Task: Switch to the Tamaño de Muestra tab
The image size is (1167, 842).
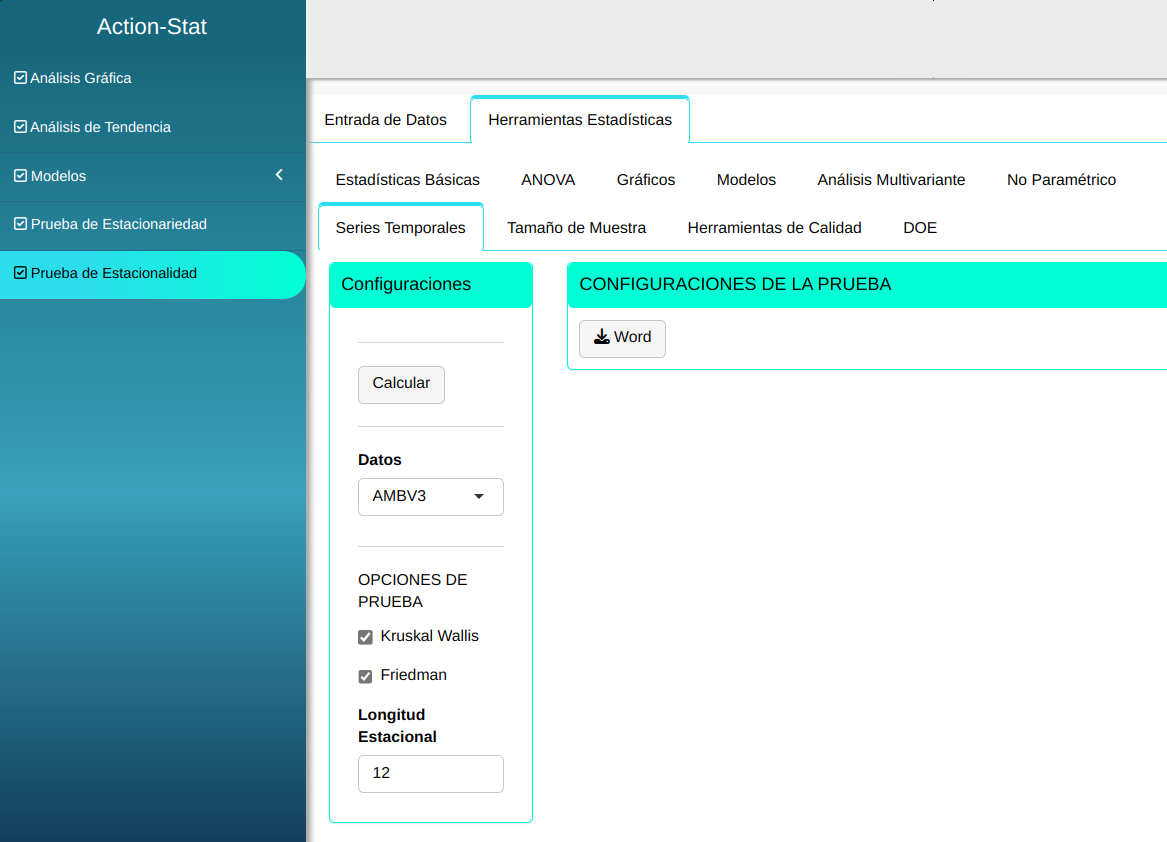Action: [576, 228]
